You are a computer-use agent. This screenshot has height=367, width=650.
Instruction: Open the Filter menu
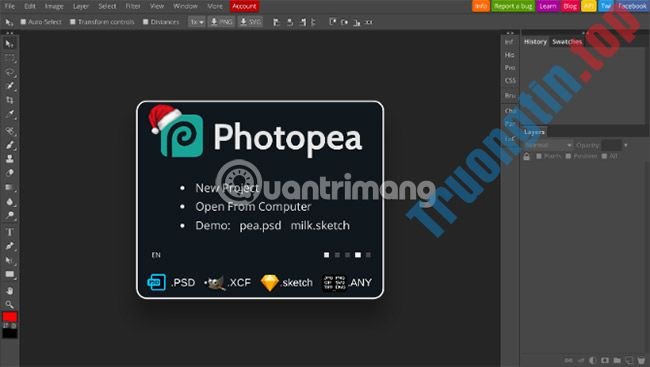click(133, 6)
